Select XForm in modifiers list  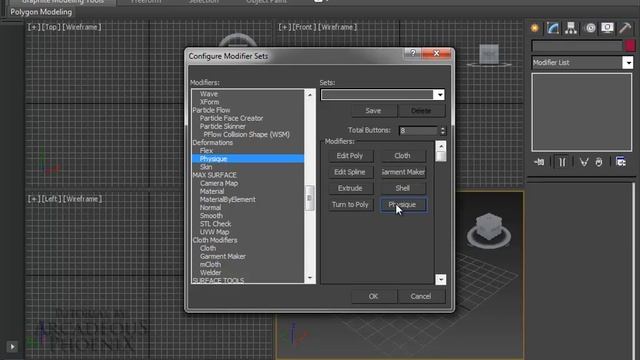[209, 102]
